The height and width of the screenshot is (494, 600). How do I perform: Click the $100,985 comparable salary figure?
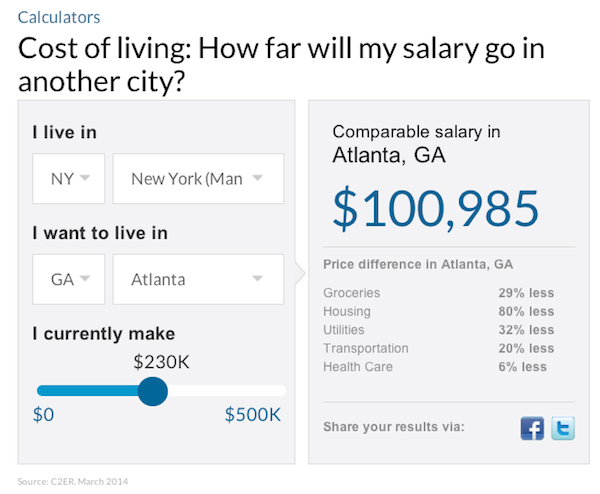(x=435, y=209)
